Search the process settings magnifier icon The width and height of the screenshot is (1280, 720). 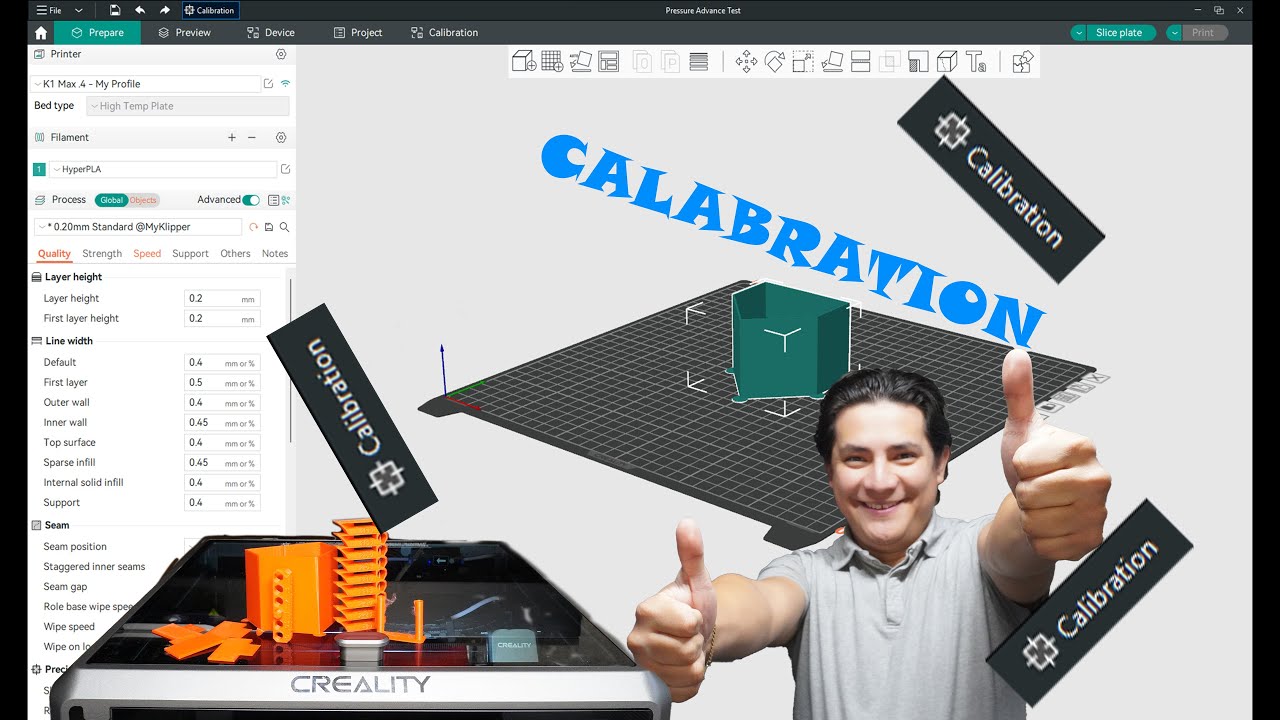click(x=284, y=227)
